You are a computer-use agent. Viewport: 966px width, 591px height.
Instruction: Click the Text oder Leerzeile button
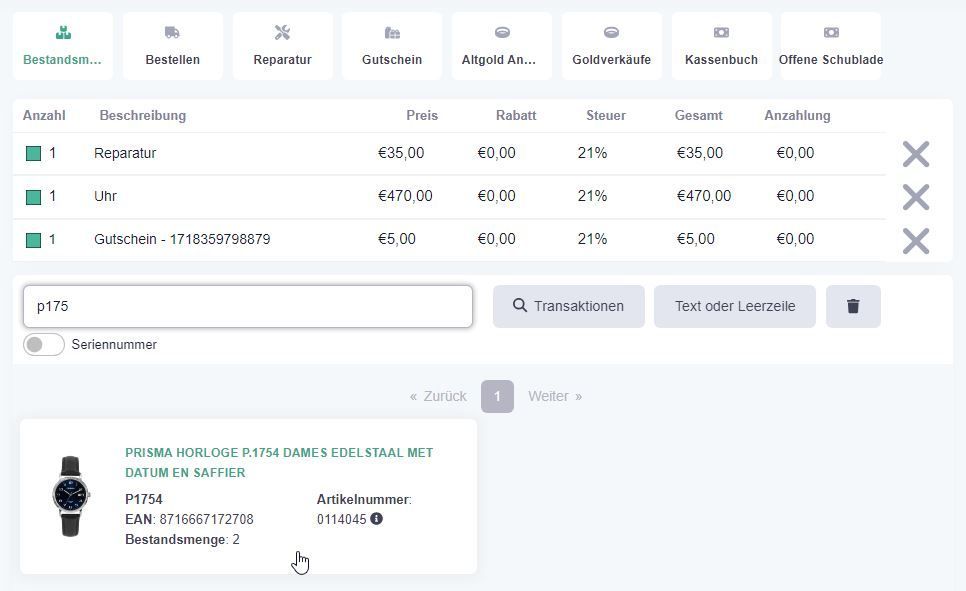click(x=735, y=306)
